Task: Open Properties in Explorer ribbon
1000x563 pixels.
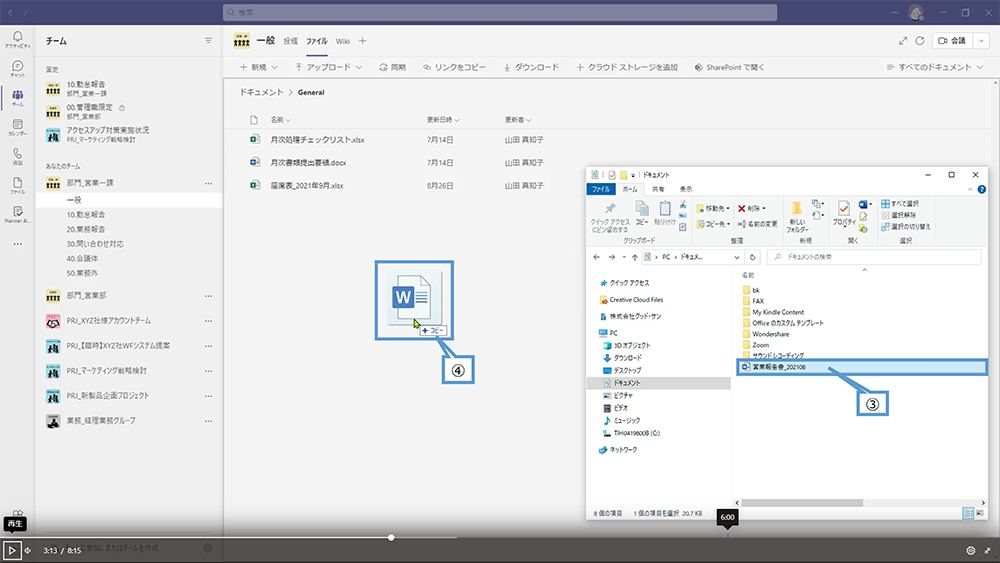Action: click(844, 214)
